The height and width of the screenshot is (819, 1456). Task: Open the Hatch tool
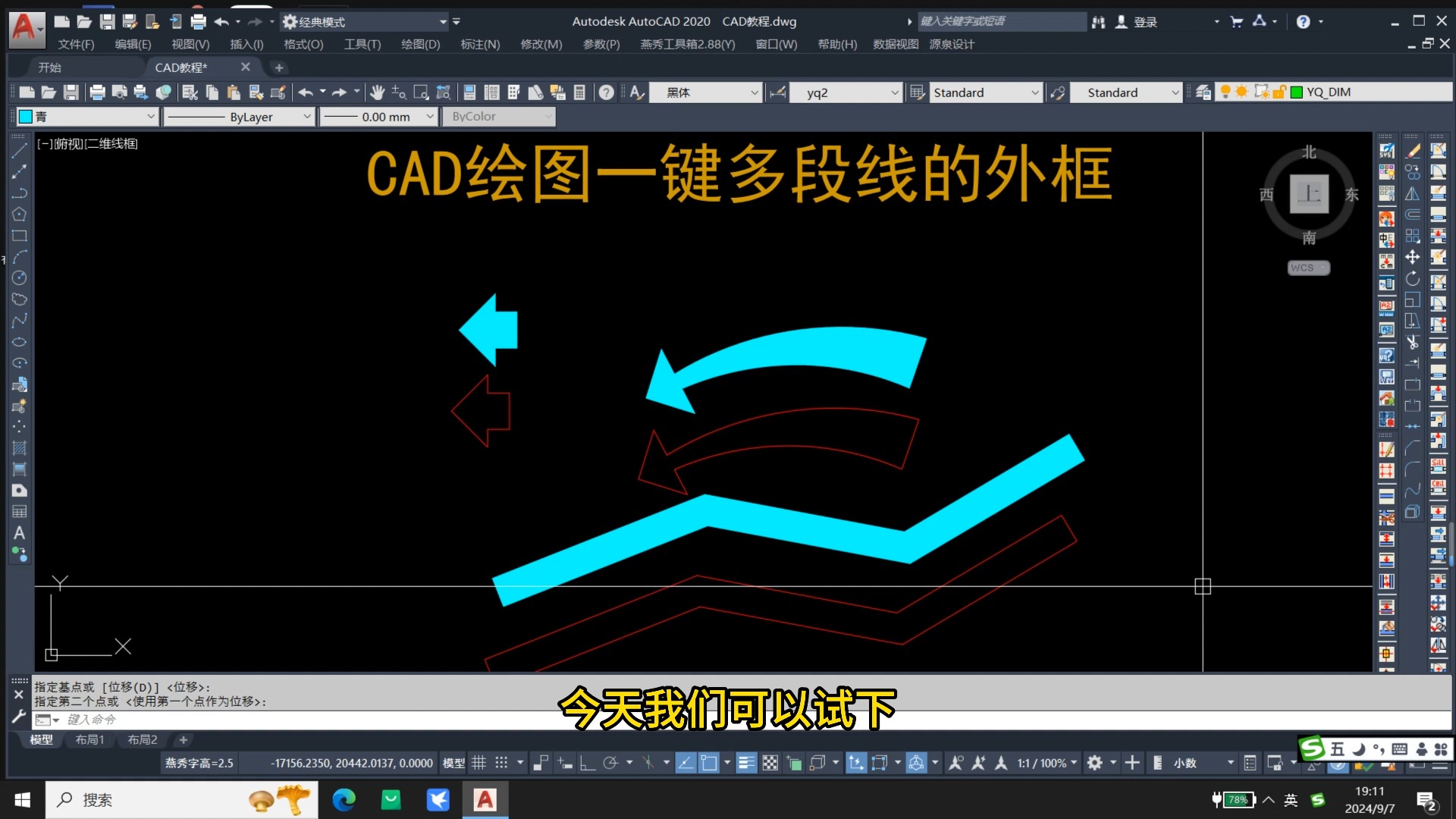coord(19,448)
